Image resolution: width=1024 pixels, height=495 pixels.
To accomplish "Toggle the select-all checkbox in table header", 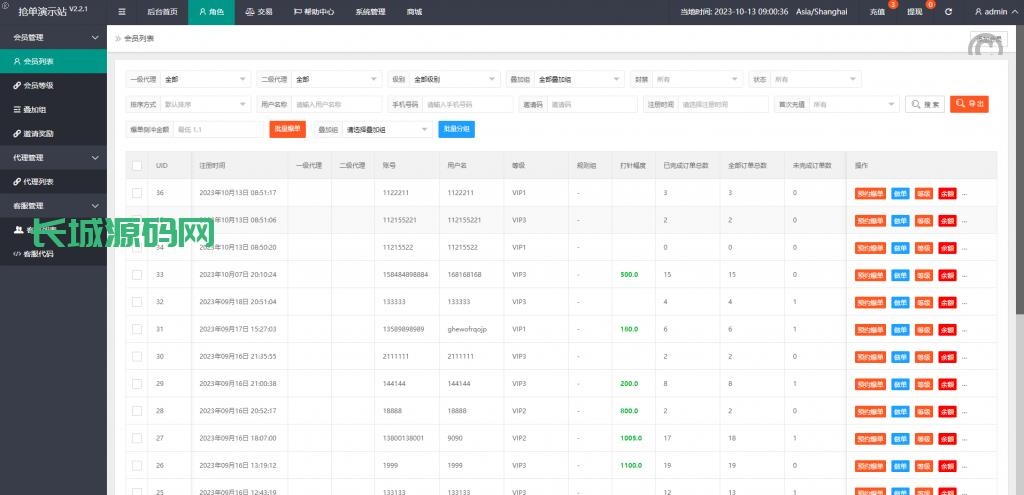I will [136, 165].
